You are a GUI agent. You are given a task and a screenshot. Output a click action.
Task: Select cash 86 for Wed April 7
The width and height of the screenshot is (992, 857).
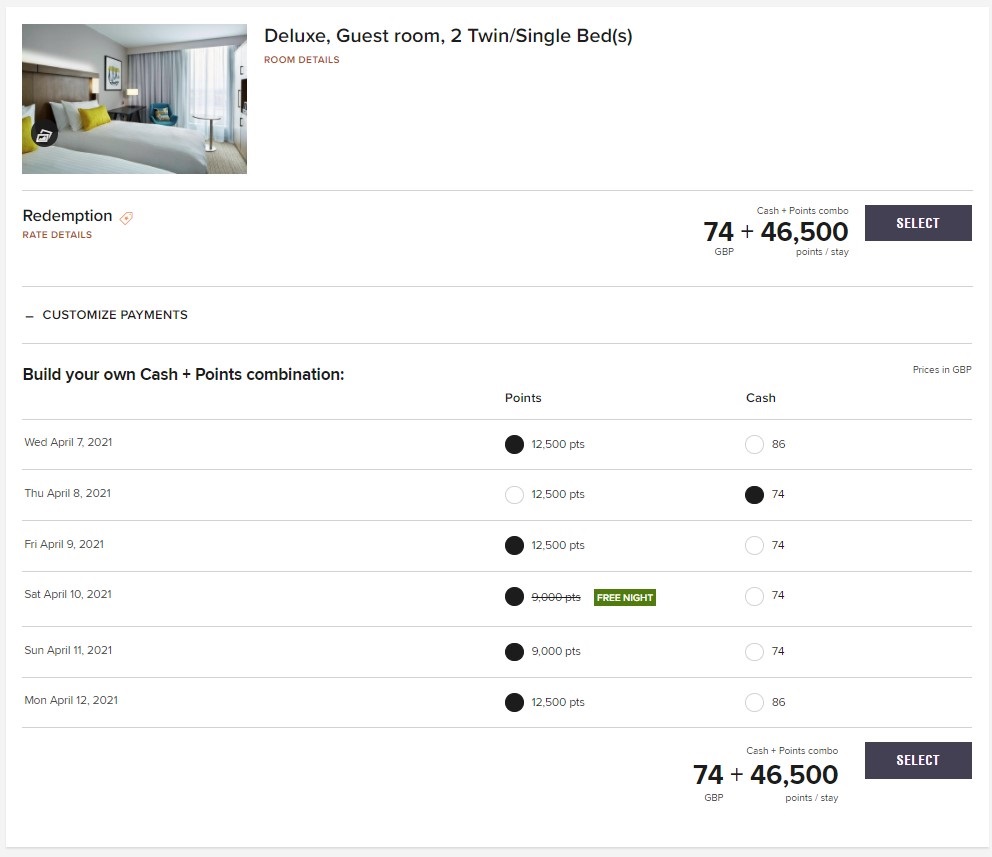tap(754, 444)
